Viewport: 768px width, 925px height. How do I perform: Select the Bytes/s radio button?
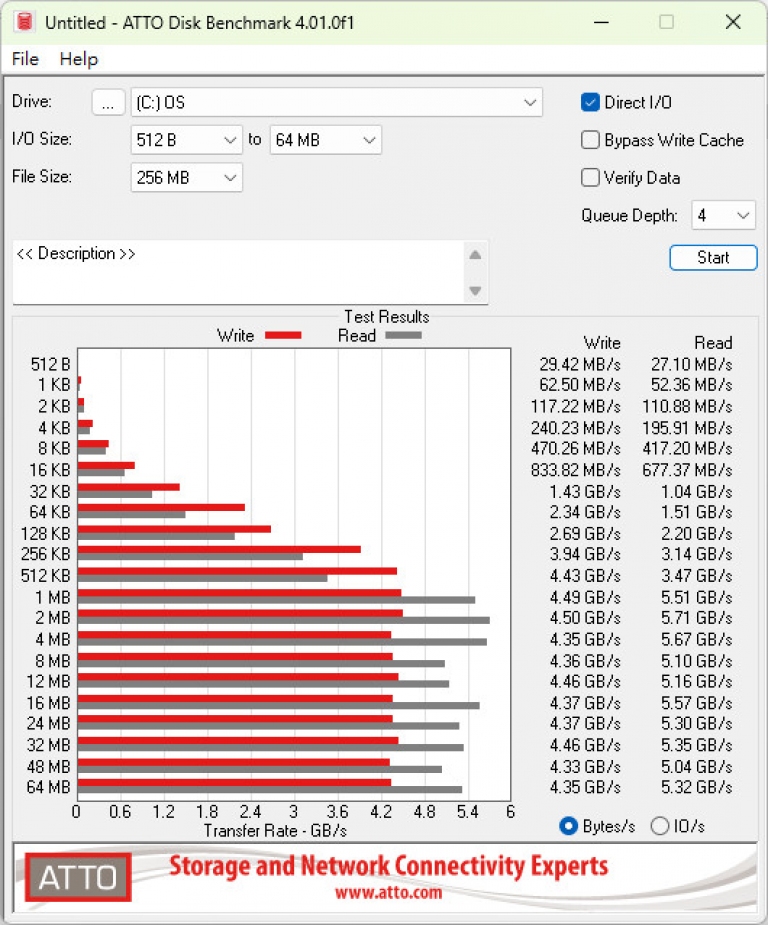click(x=568, y=826)
